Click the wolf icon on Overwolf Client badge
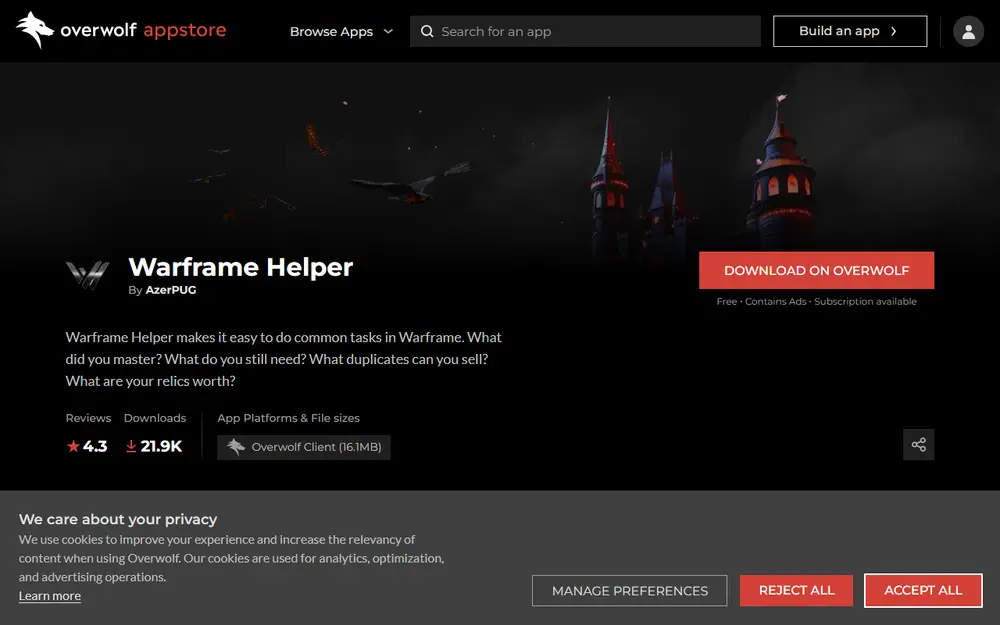Image resolution: width=1000 pixels, height=625 pixels. [x=236, y=447]
